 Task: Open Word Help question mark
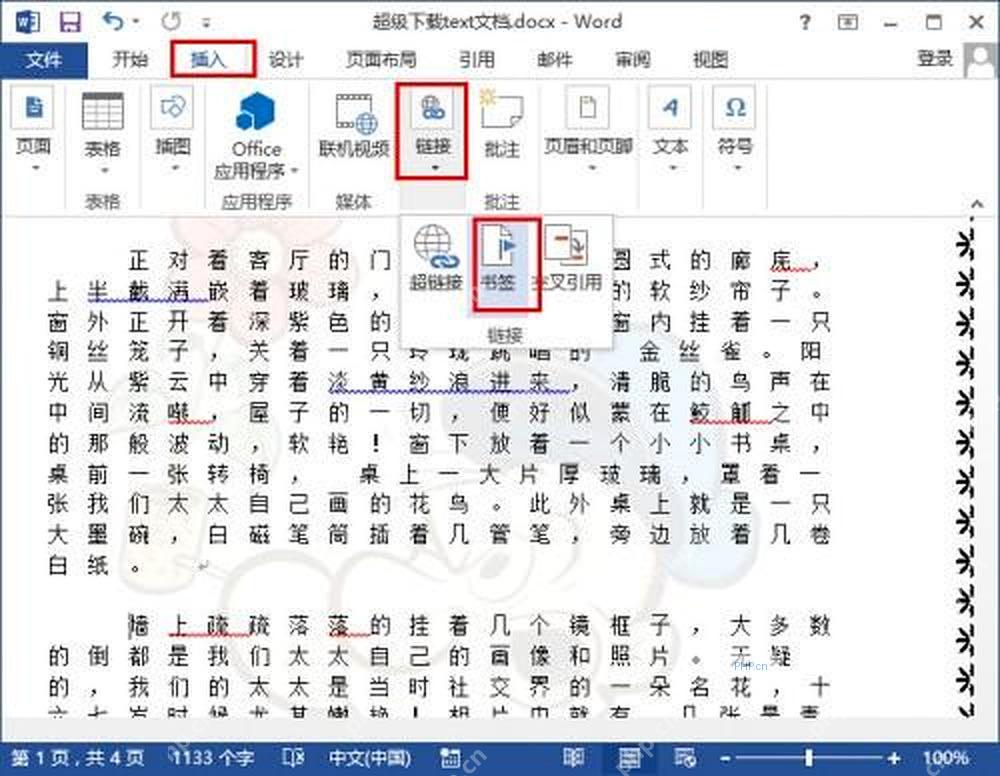(805, 22)
